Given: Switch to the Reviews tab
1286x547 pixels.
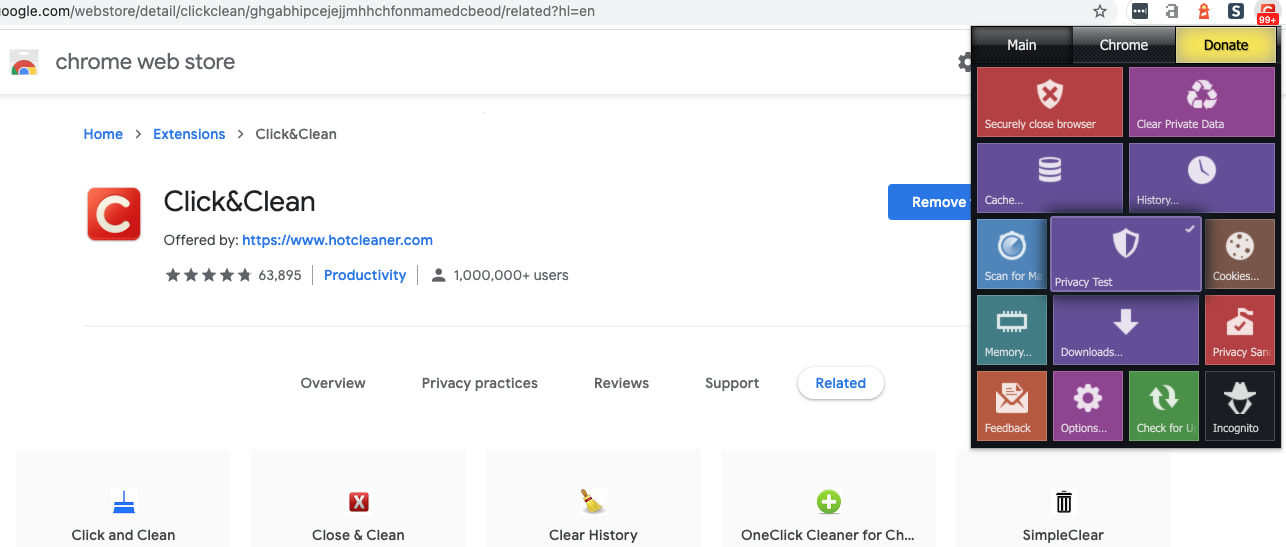Looking at the screenshot, I should 621,383.
